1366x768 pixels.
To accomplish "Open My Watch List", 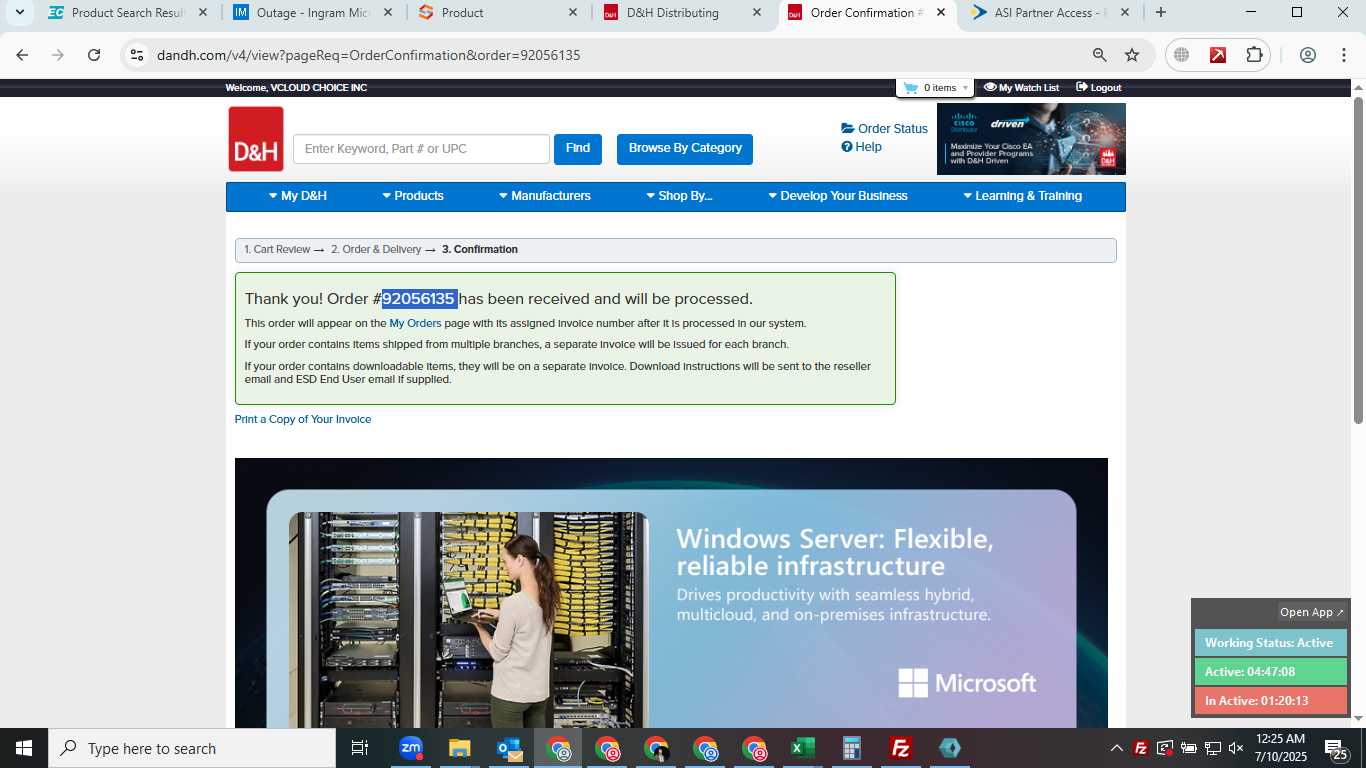I will coord(1021,88).
